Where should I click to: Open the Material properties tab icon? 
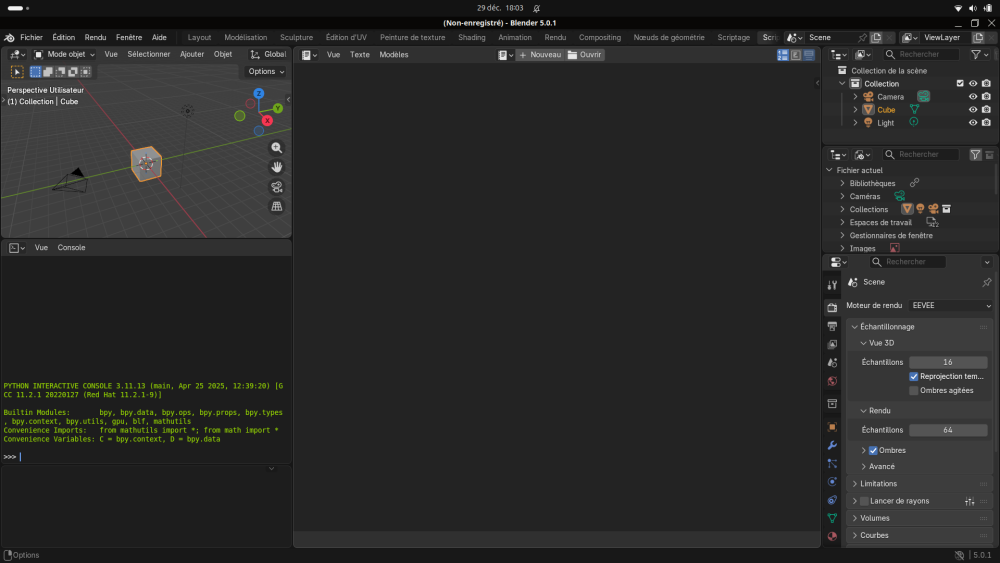coord(832,536)
